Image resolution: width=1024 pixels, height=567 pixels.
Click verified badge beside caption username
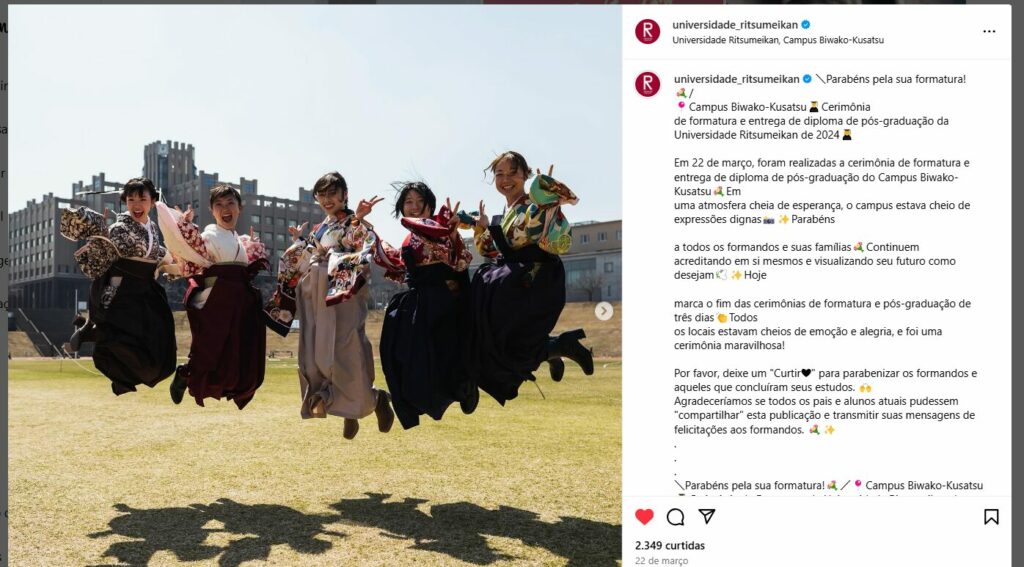coord(807,79)
